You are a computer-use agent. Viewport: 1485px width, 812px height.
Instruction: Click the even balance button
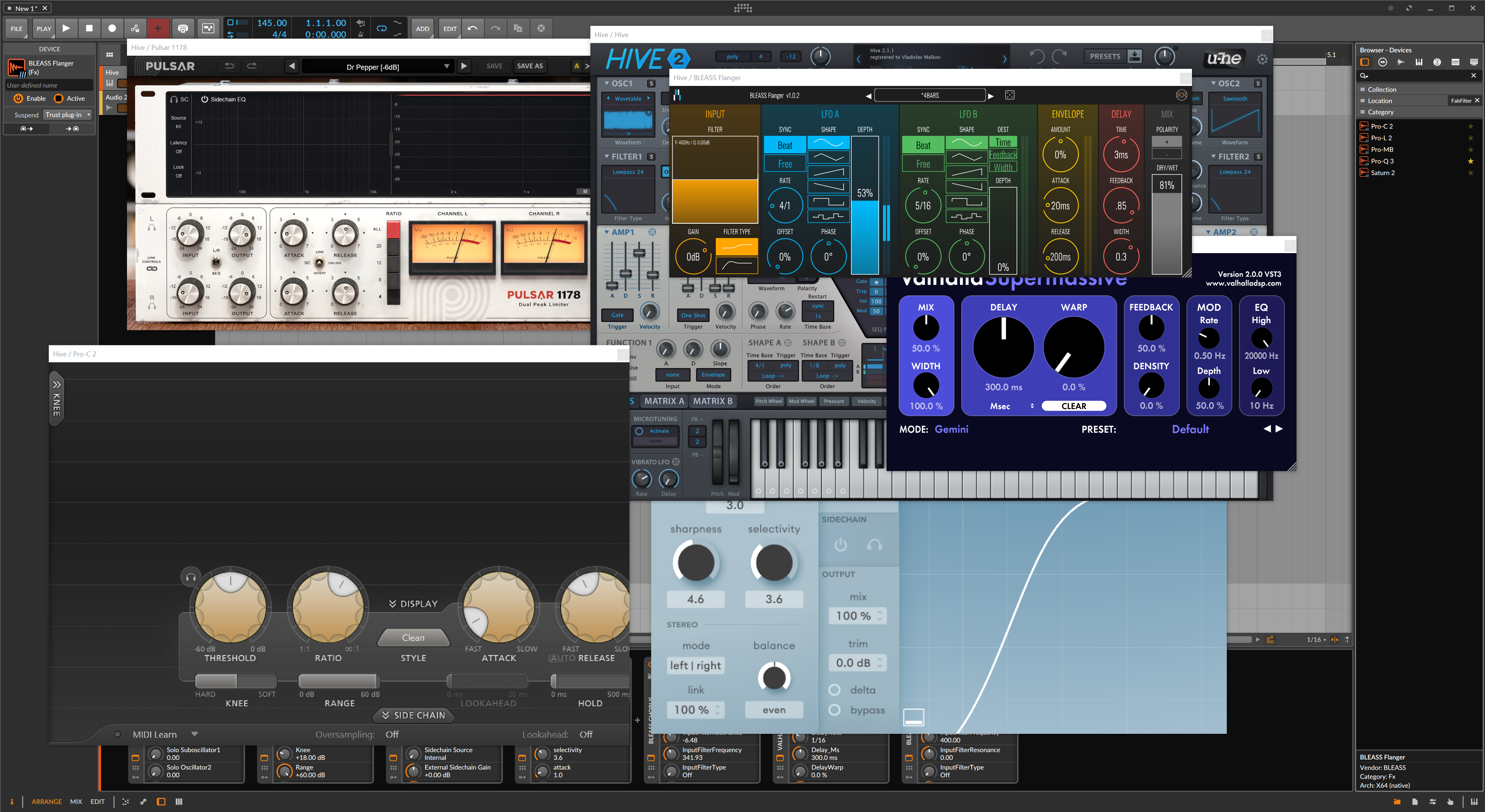(773, 710)
